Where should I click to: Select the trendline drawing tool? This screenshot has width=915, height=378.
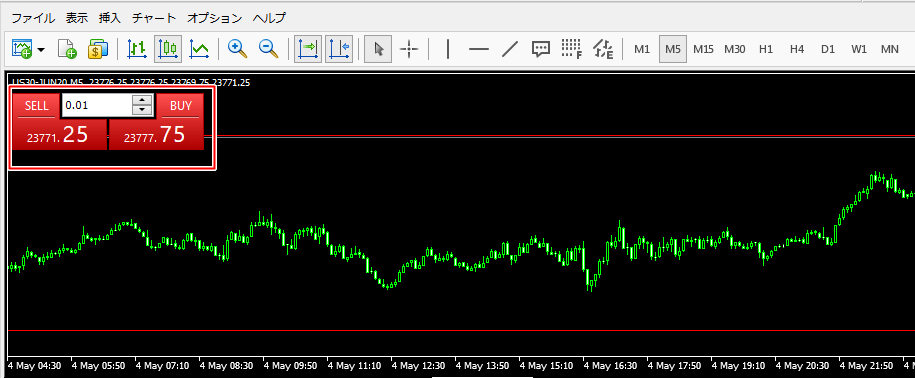[x=510, y=49]
